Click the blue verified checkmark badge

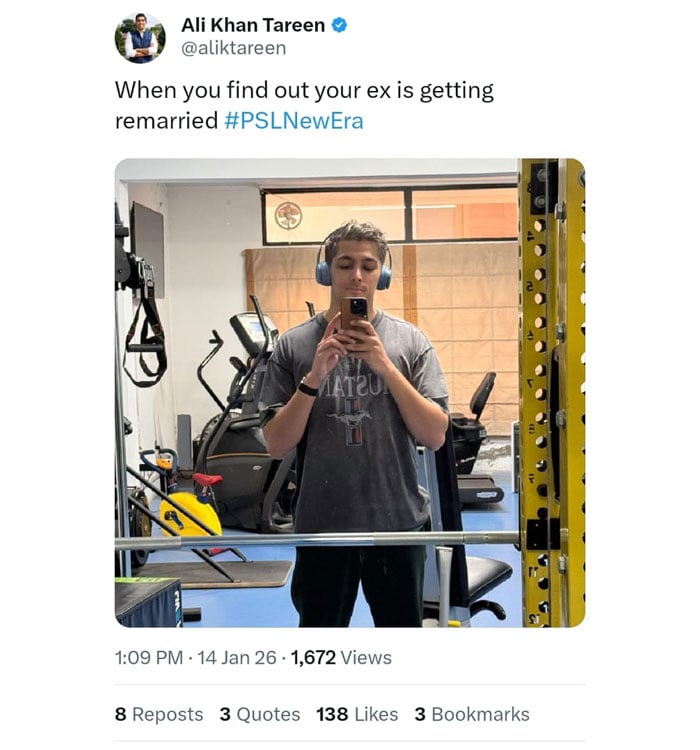coord(340,26)
